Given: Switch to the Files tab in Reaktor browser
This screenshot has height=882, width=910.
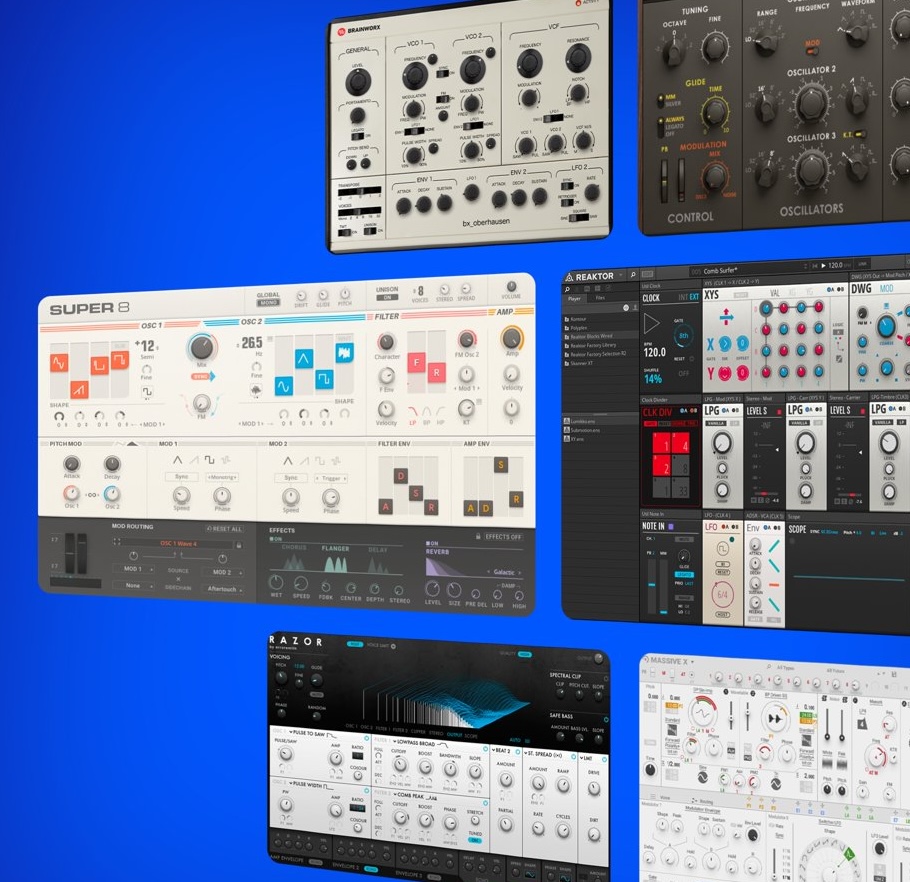Looking at the screenshot, I should pos(600,298).
